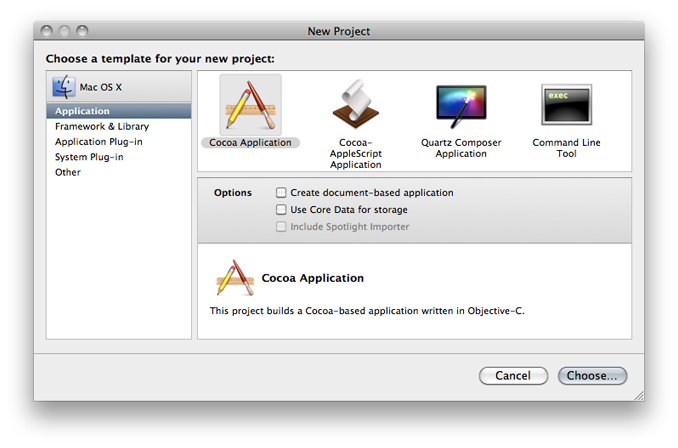Select Application category in sidebar

pos(83,111)
